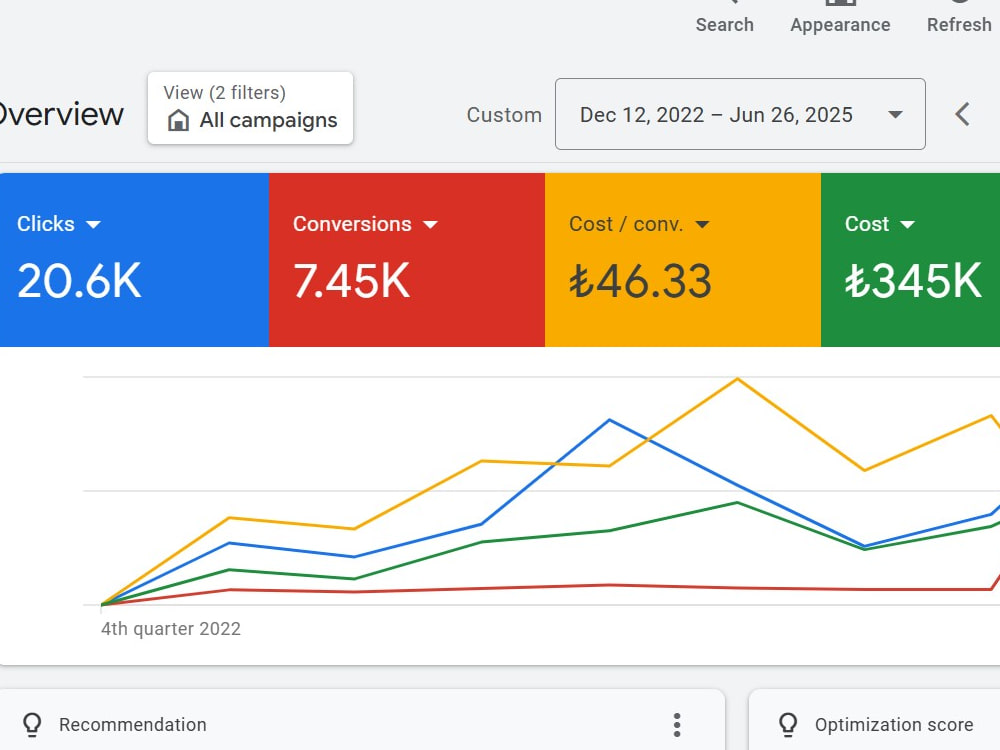The image size is (1000, 750).
Task: Go to the previous date period
Action: coord(962,115)
